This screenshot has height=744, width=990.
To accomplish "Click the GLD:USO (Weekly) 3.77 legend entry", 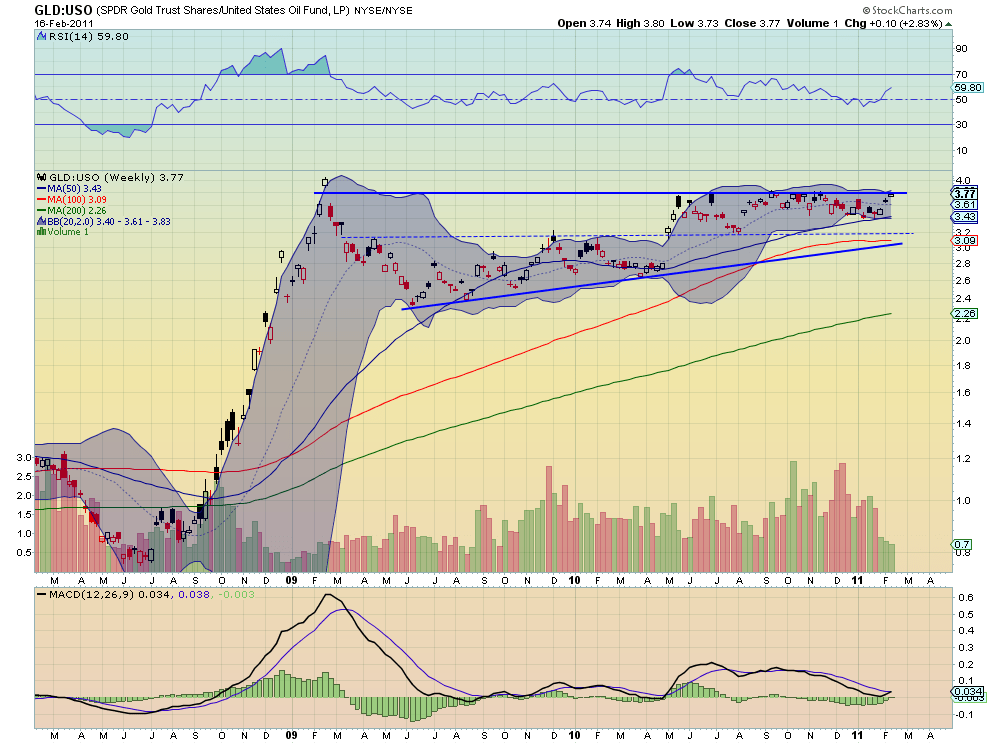I will click(x=116, y=177).
